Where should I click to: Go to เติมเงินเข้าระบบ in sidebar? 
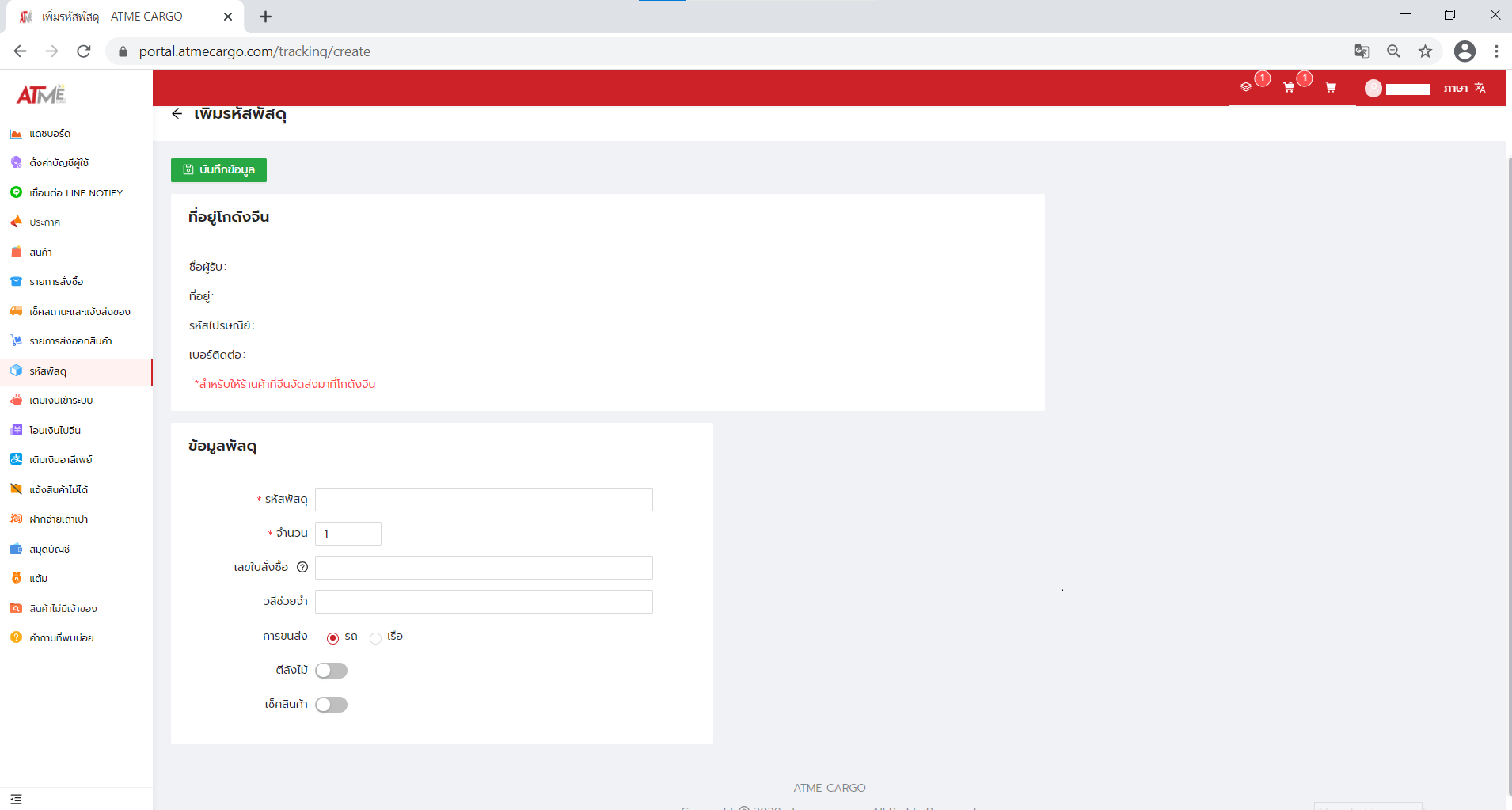(61, 401)
